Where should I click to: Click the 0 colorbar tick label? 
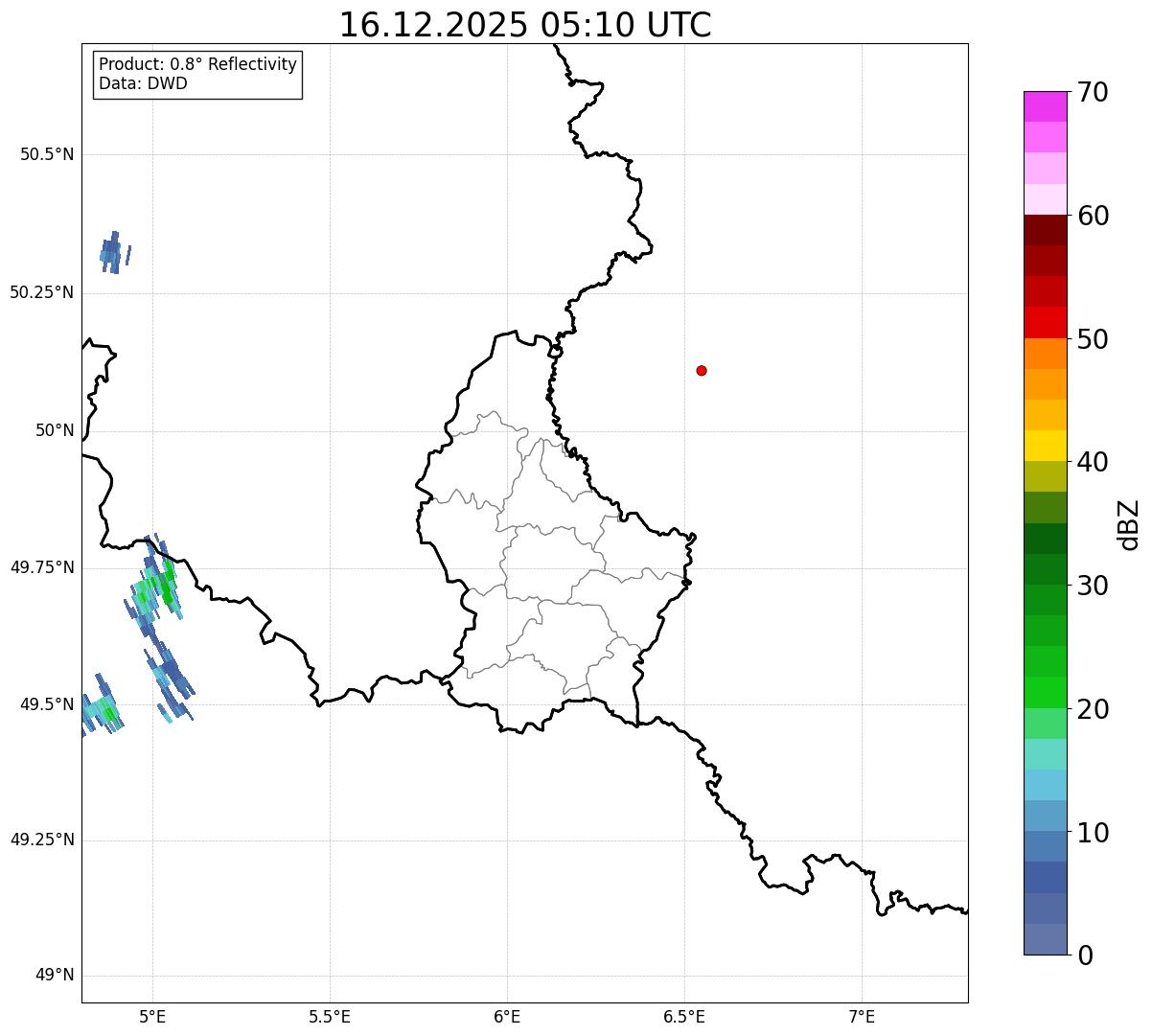pyautogui.click(x=1085, y=955)
